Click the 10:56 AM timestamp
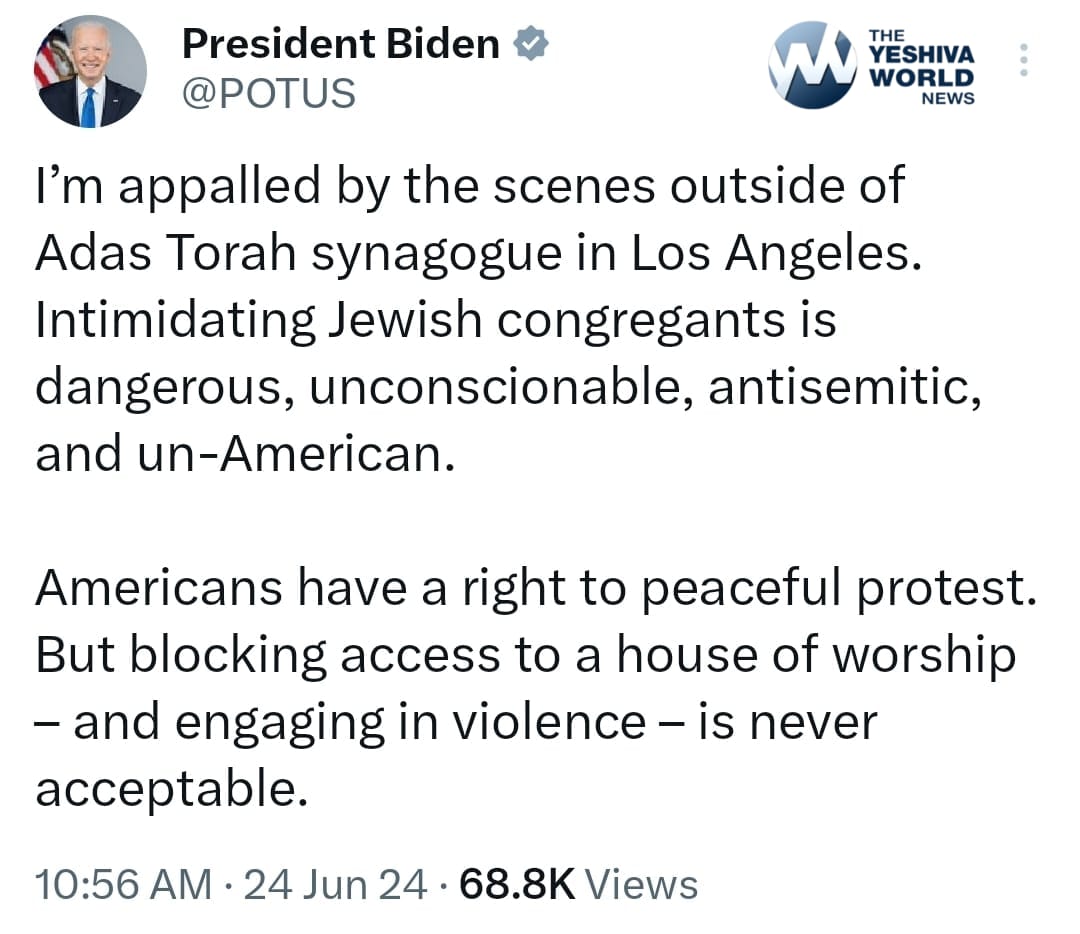Screen dimensions: 1080x934 pyautogui.click(x=123, y=885)
